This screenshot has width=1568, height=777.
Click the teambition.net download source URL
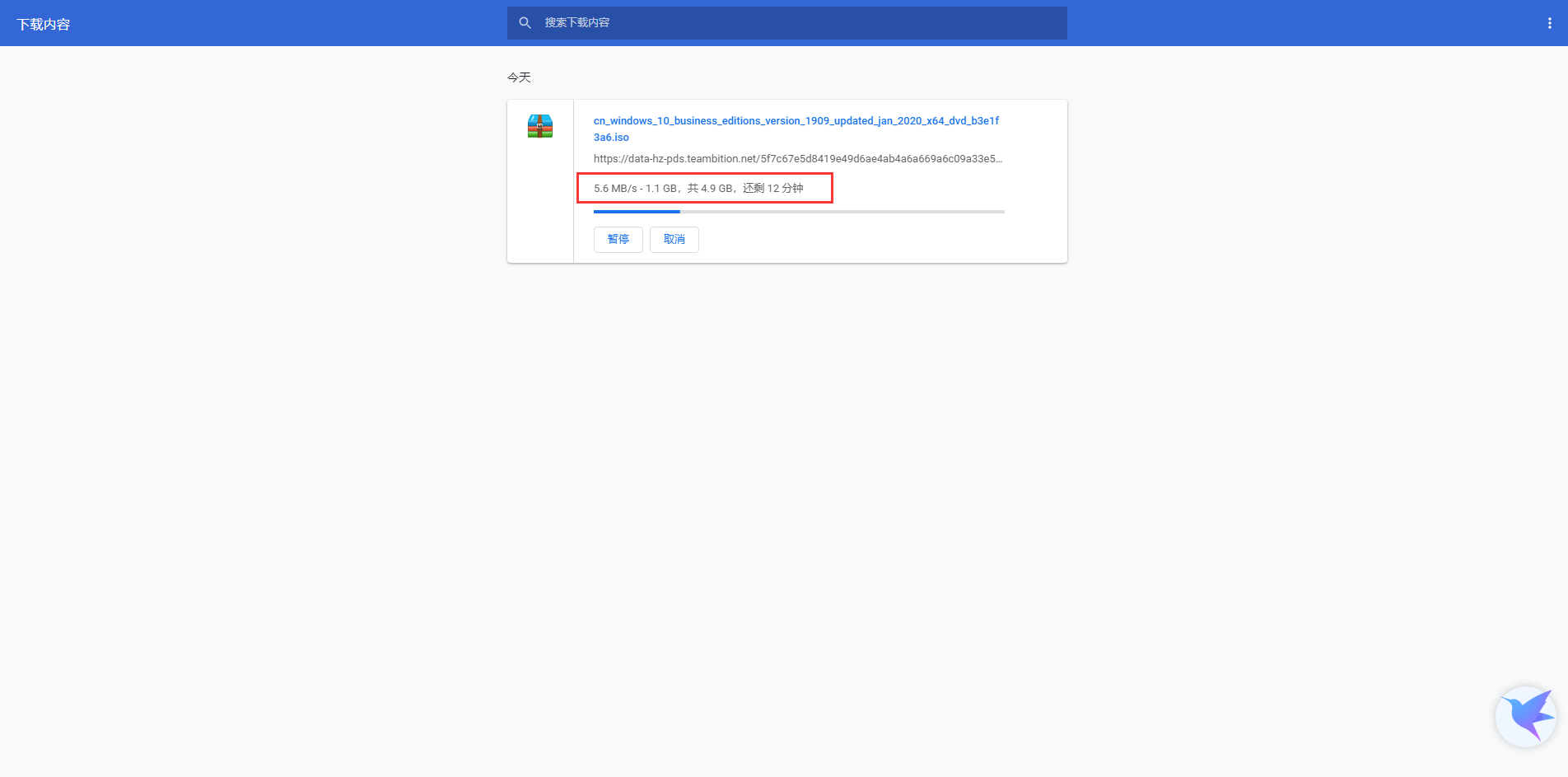coord(798,159)
